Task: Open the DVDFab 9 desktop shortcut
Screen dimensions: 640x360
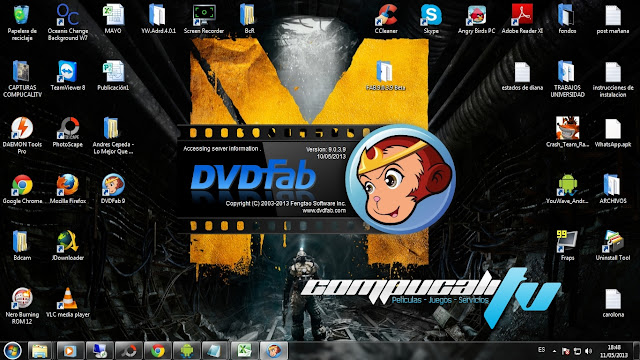Action: pyautogui.click(x=113, y=185)
